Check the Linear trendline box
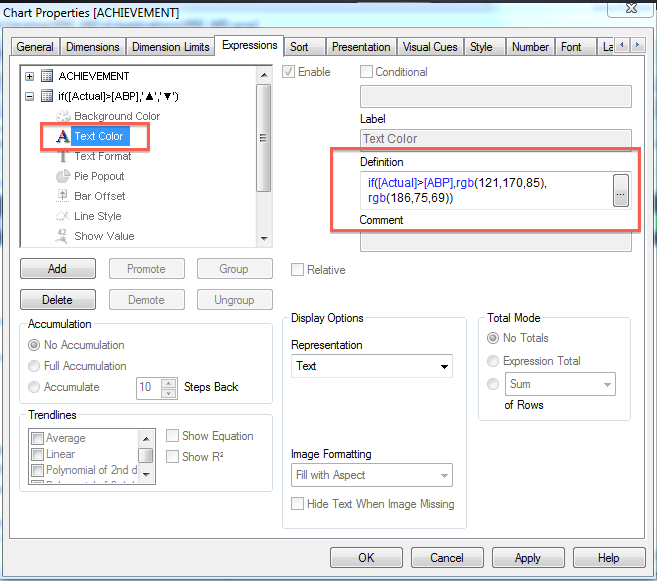Screen dimensions: 657x581 click(x=38, y=454)
